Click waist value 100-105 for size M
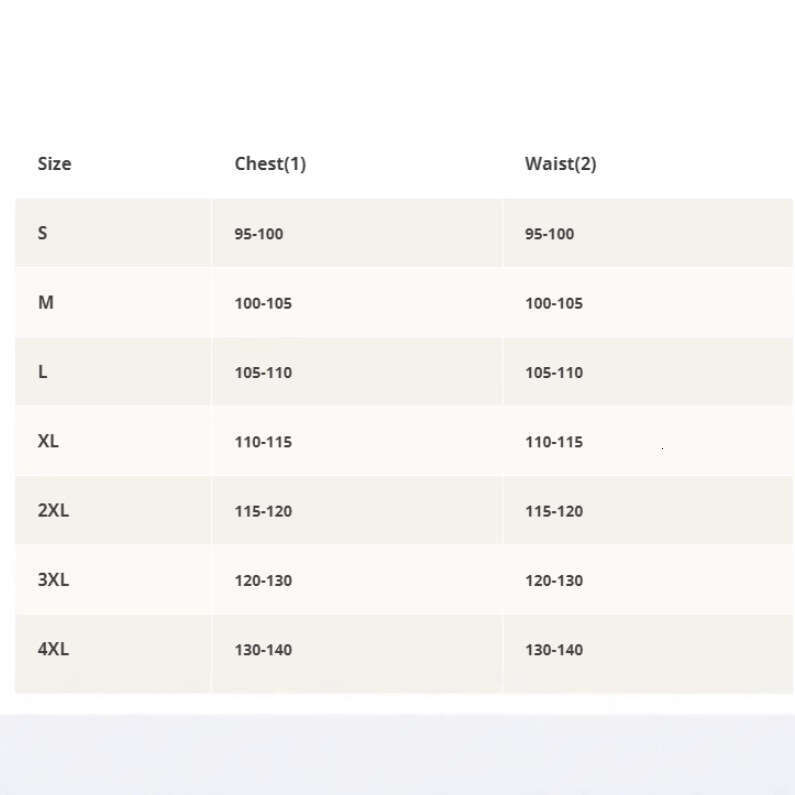This screenshot has height=795, width=795. 553,303
